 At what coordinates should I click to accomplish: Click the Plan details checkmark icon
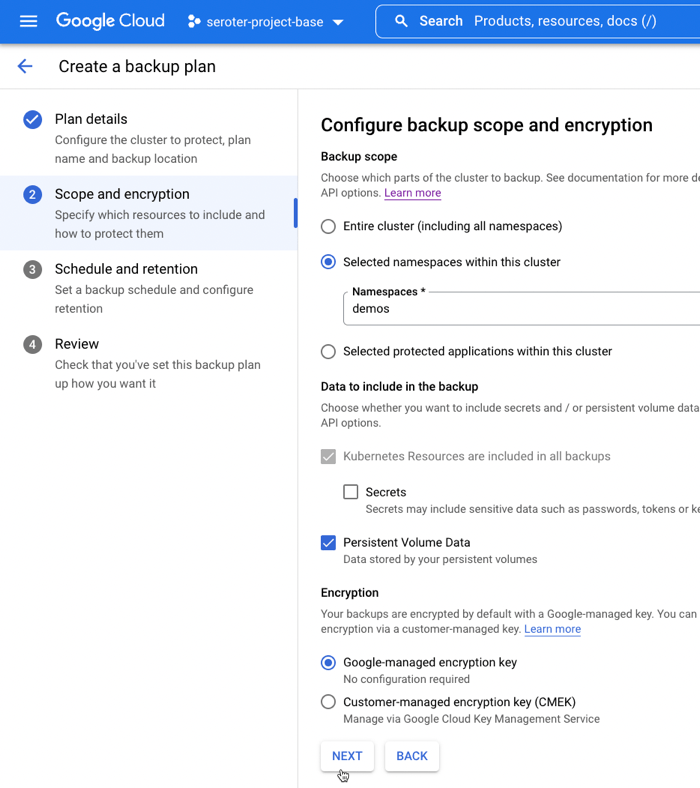pyautogui.click(x=33, y=119)
